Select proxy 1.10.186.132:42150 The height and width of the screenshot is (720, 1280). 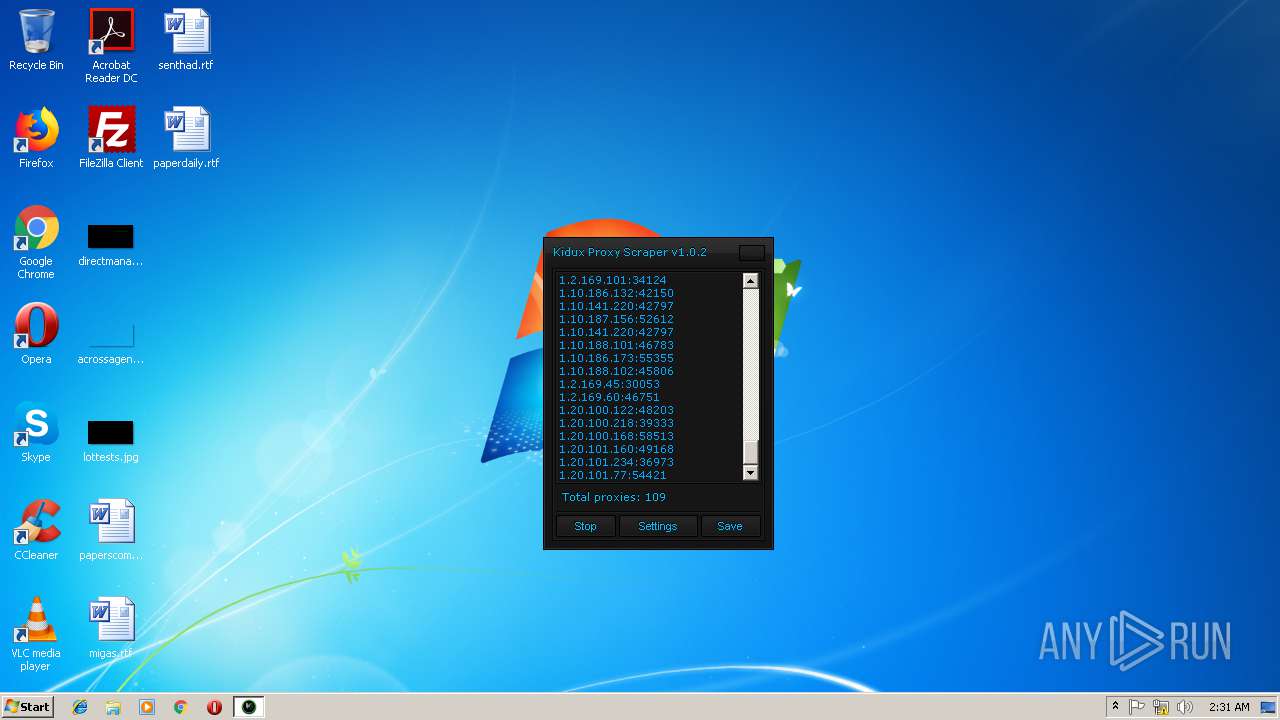616,293
